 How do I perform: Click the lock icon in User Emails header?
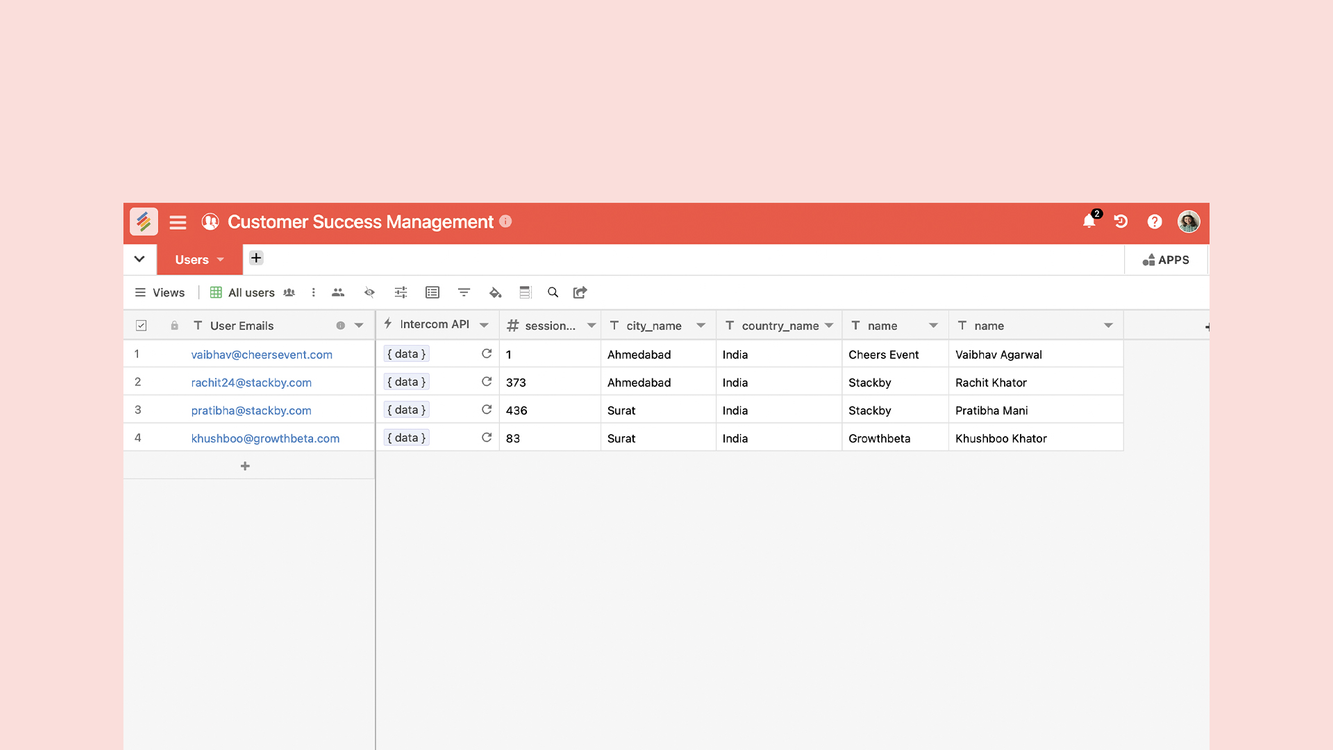[174, 326]
